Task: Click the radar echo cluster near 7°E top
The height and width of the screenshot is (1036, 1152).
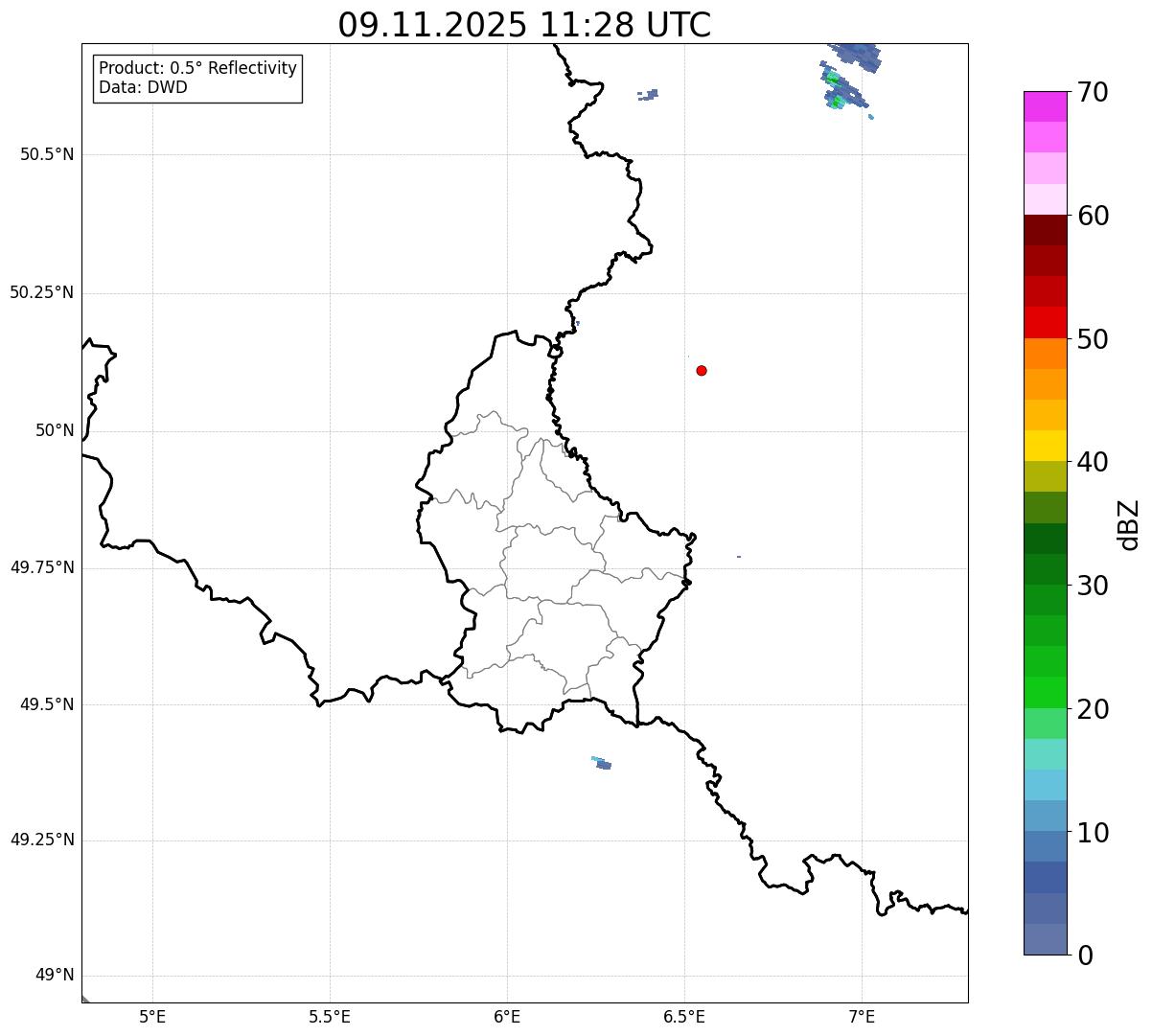Action: [x=847, y=77]
